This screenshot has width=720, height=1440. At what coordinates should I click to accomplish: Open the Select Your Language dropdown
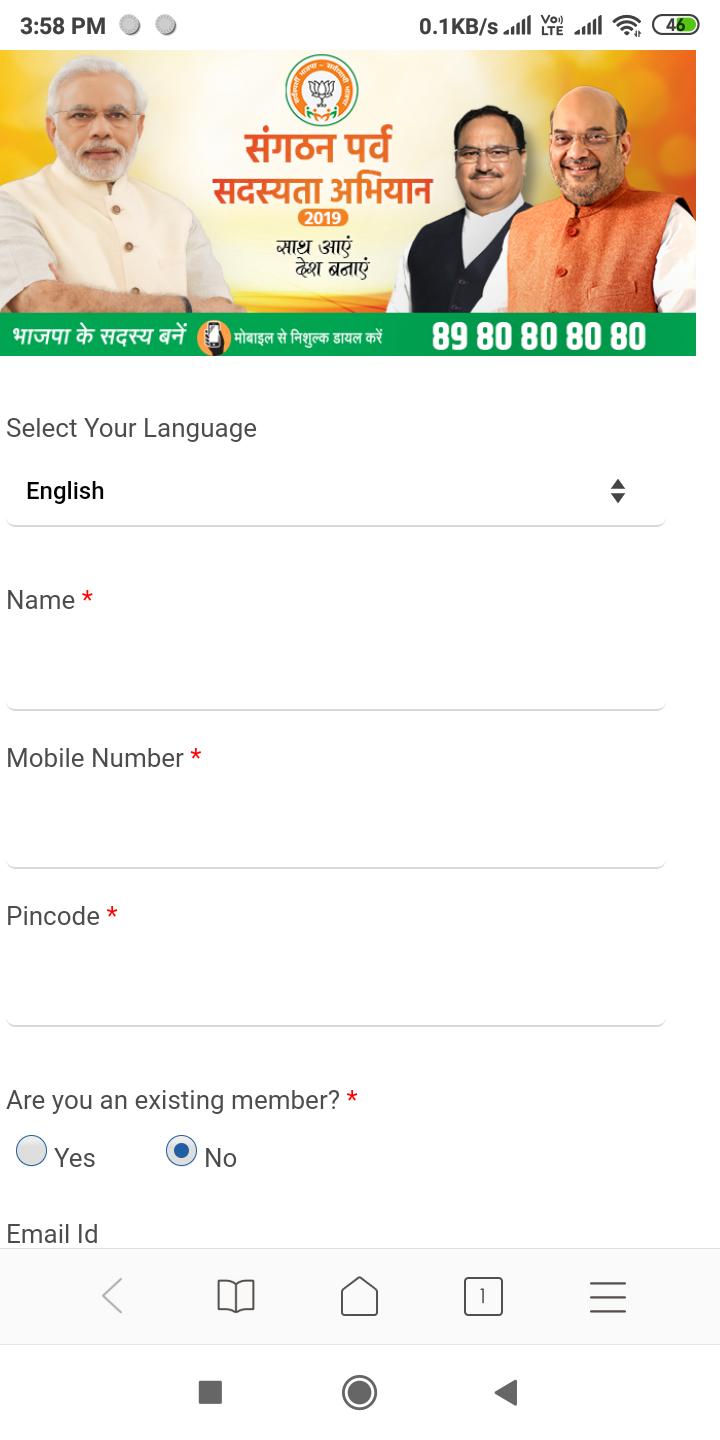335,491
